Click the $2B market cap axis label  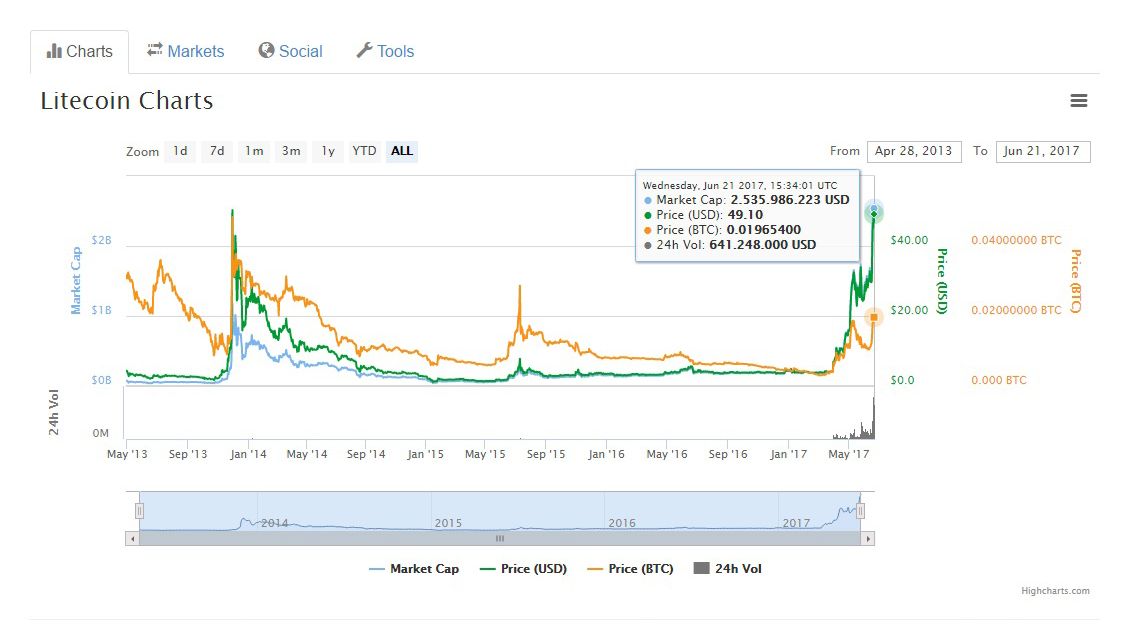(x=101, y=240)
